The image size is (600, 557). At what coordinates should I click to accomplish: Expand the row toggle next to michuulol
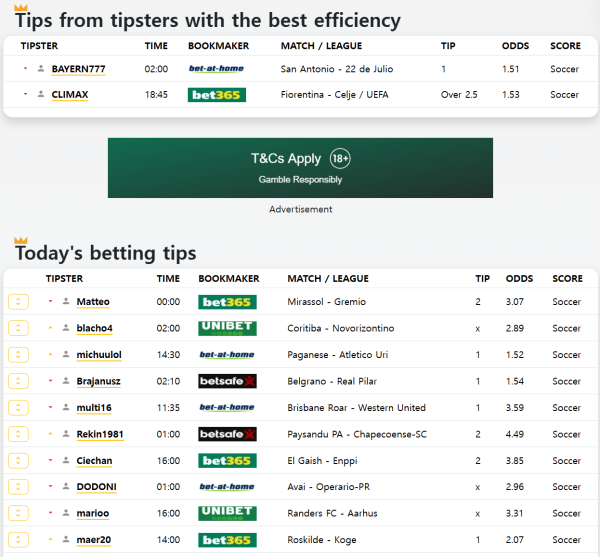pos(18,355)
